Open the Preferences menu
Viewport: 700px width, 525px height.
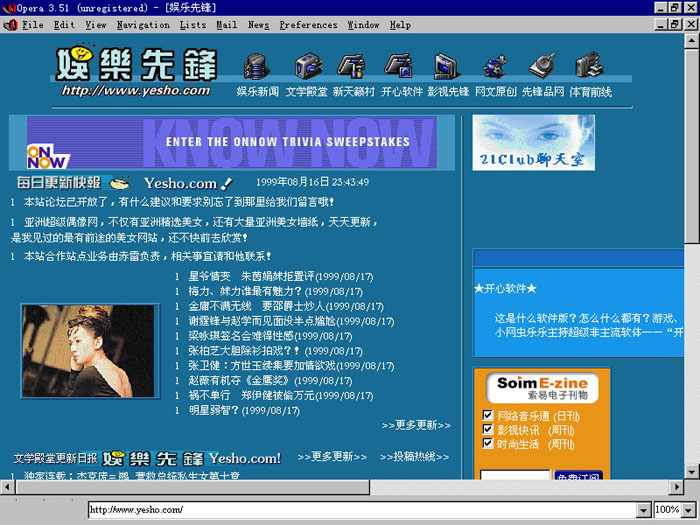pos(308,25)
